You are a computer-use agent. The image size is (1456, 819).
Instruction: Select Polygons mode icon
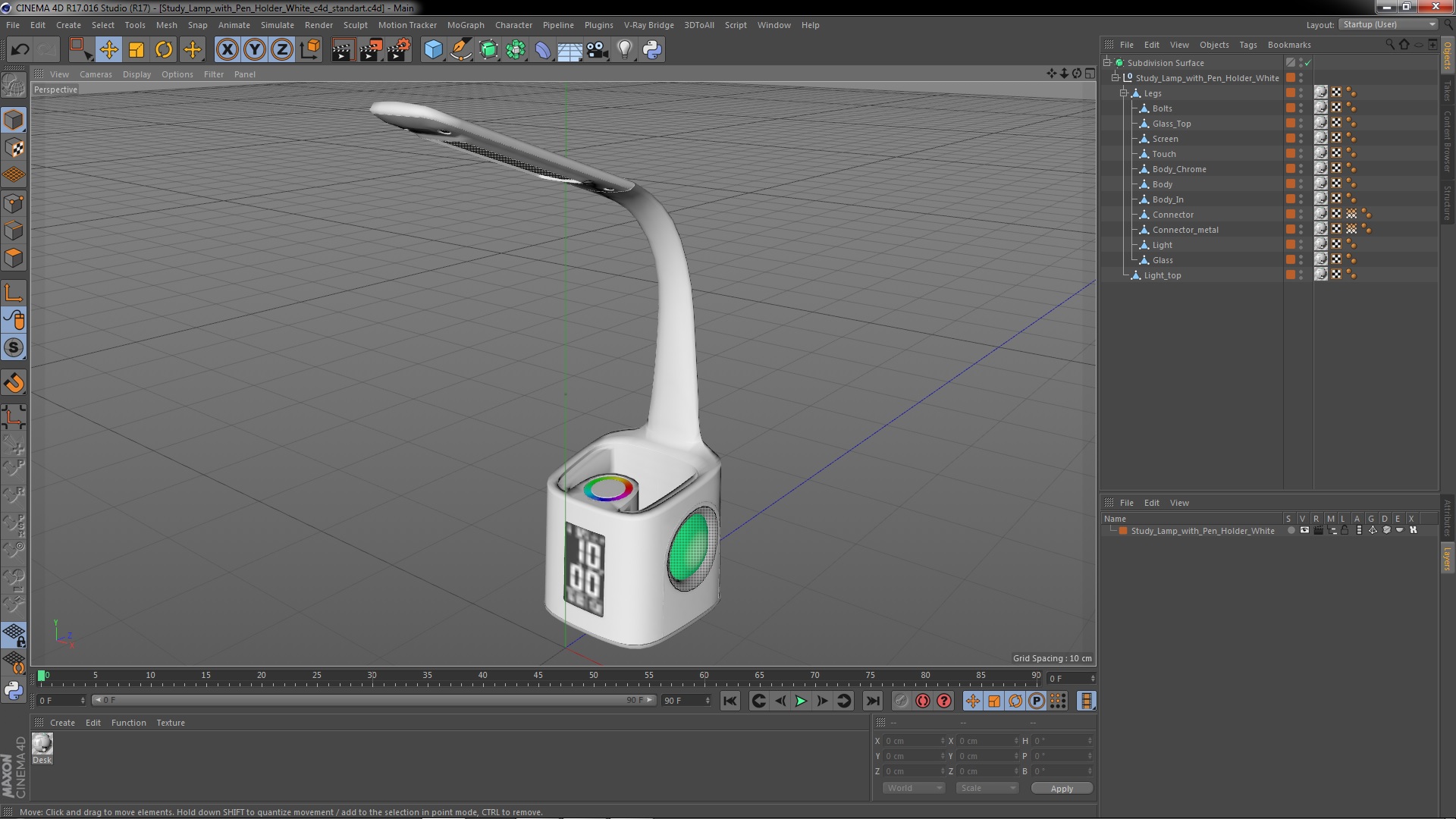point(14,258)
